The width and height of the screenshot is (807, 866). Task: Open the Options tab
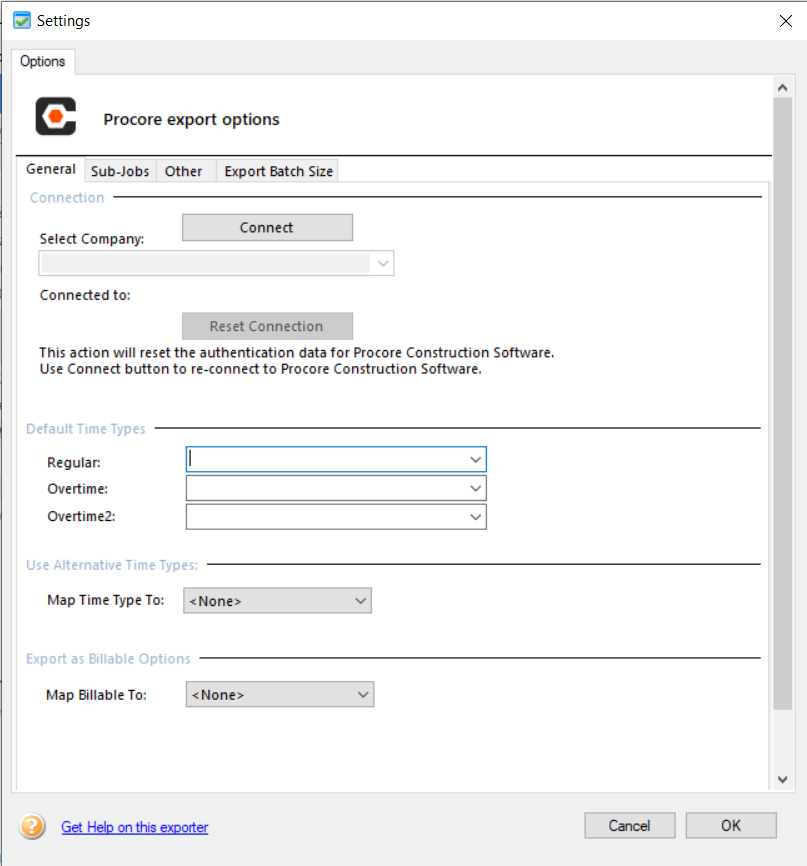(43, 61)
